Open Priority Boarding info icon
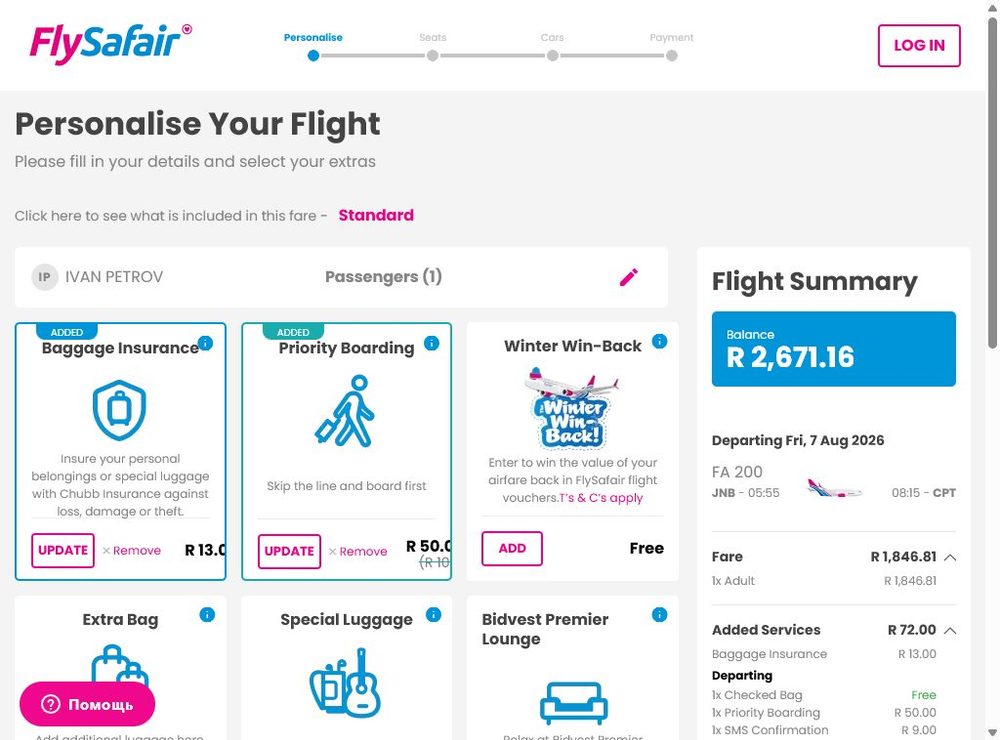Screen dimensions: 1000x740 [432, 343]
